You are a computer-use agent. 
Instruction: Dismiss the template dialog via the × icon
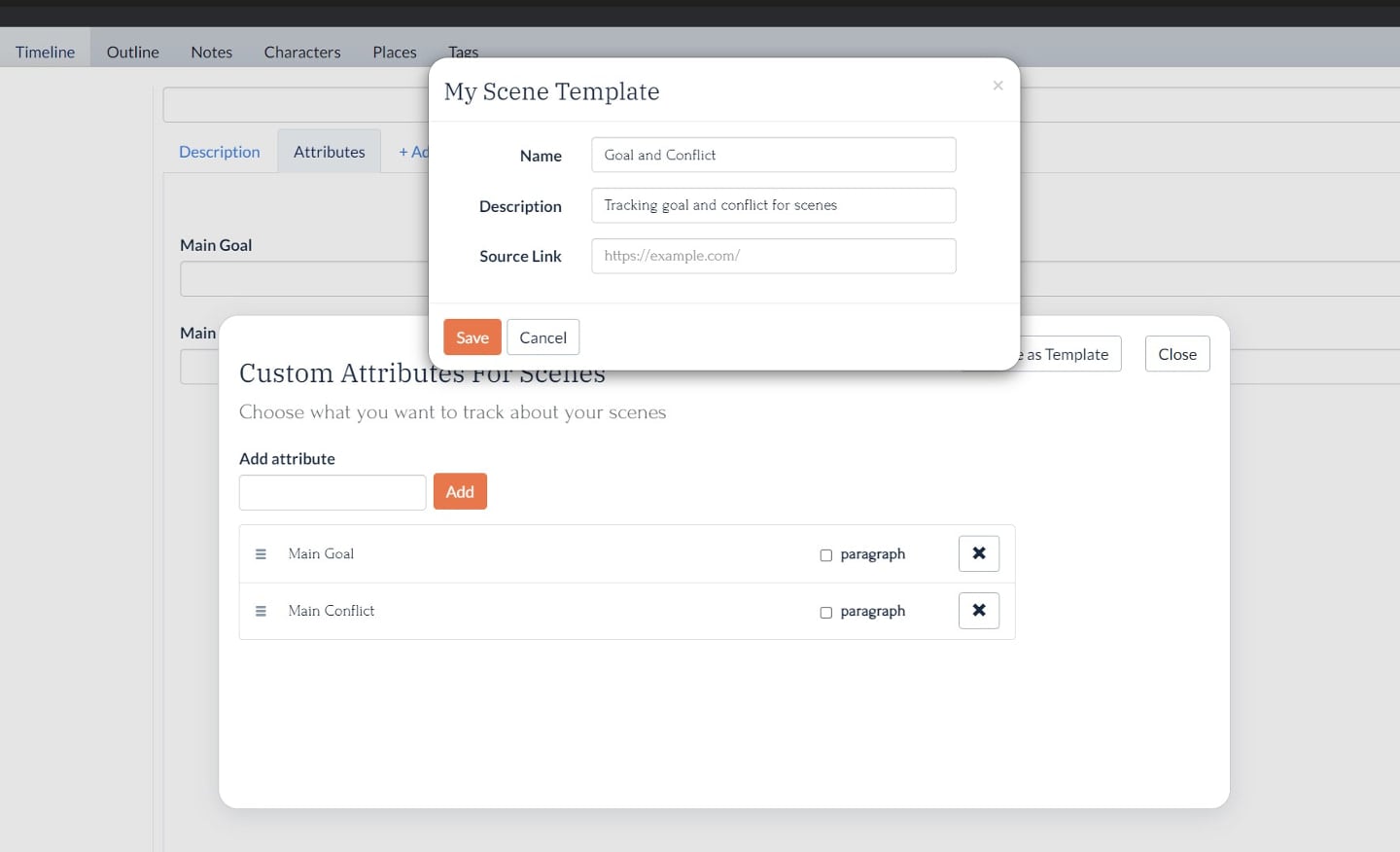(997, 85)
